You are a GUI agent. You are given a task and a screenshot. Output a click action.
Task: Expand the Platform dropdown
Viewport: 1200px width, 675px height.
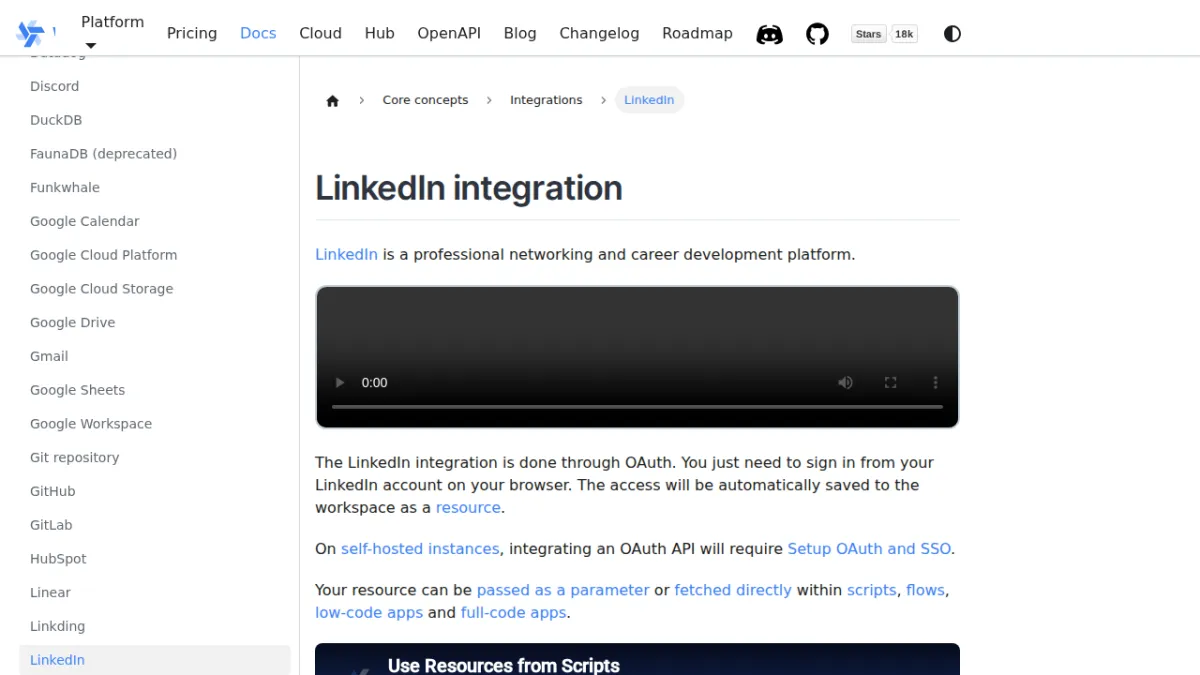point(112,32)
